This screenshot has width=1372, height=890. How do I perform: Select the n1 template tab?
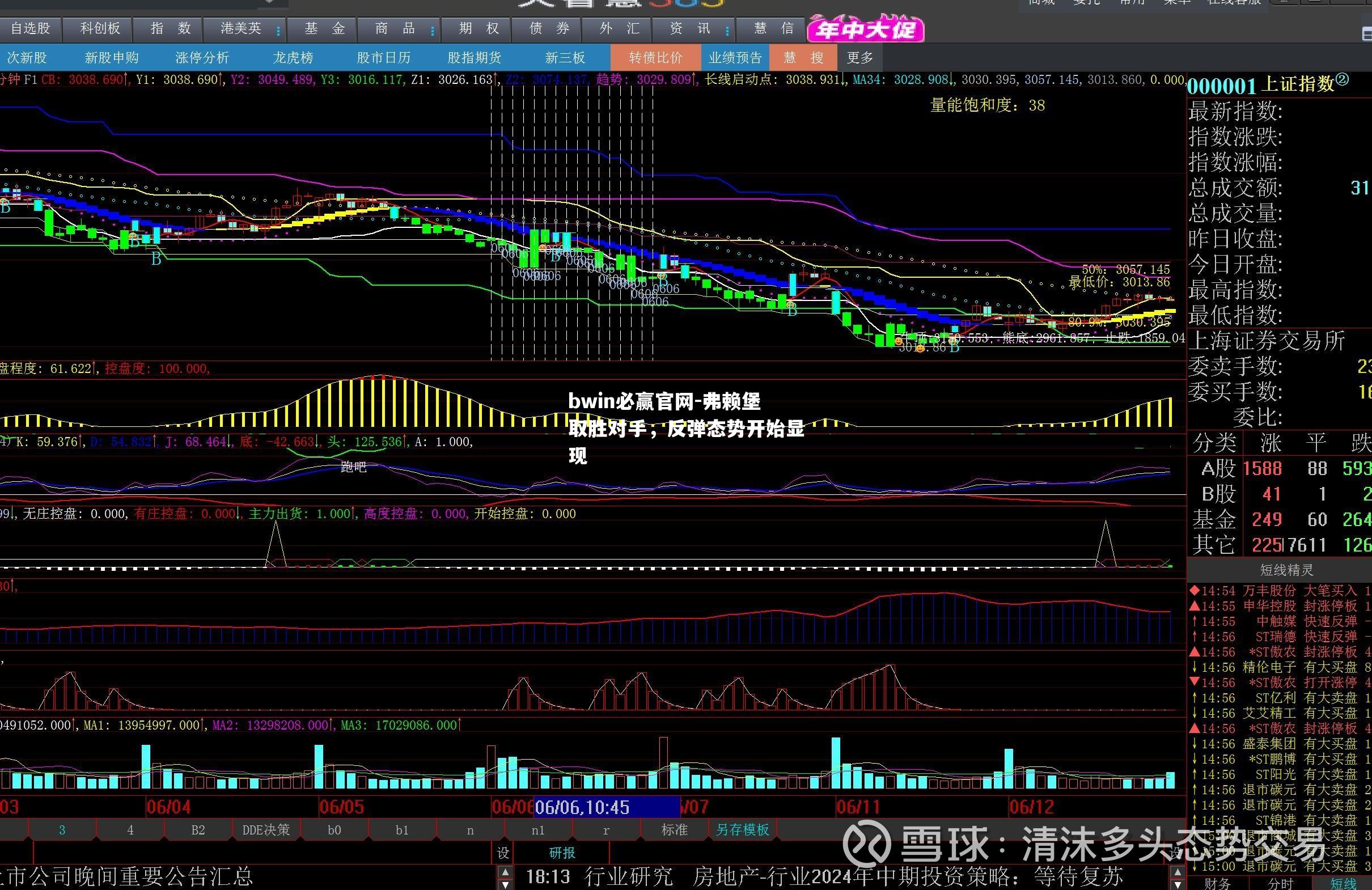pyautogui.click(x=538, y=829)
